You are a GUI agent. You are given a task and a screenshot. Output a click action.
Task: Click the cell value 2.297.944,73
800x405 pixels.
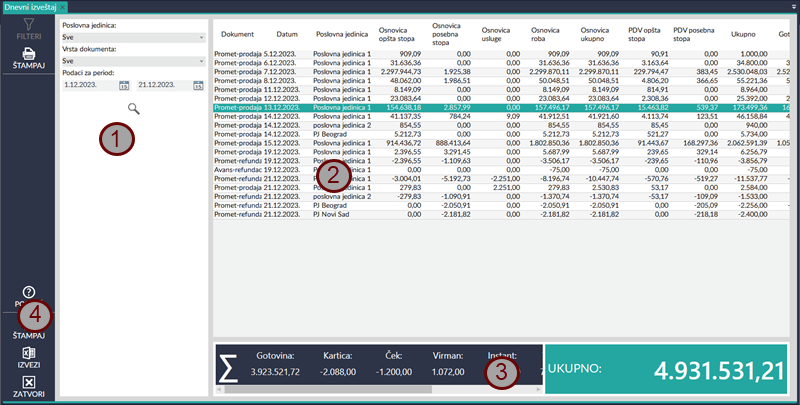[x=401, y=71]
